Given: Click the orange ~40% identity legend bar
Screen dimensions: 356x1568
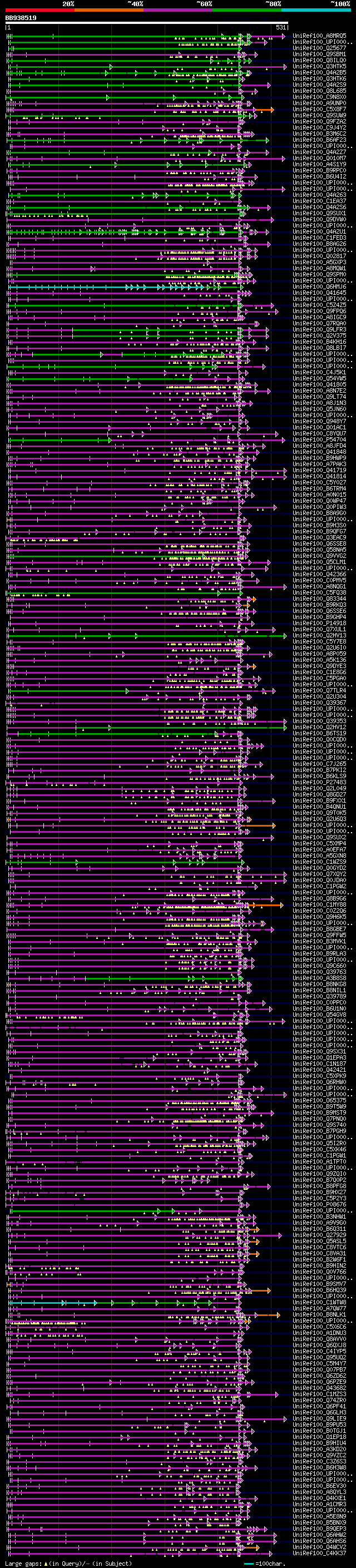Looking at the screenshot, I should coord(109,10).
